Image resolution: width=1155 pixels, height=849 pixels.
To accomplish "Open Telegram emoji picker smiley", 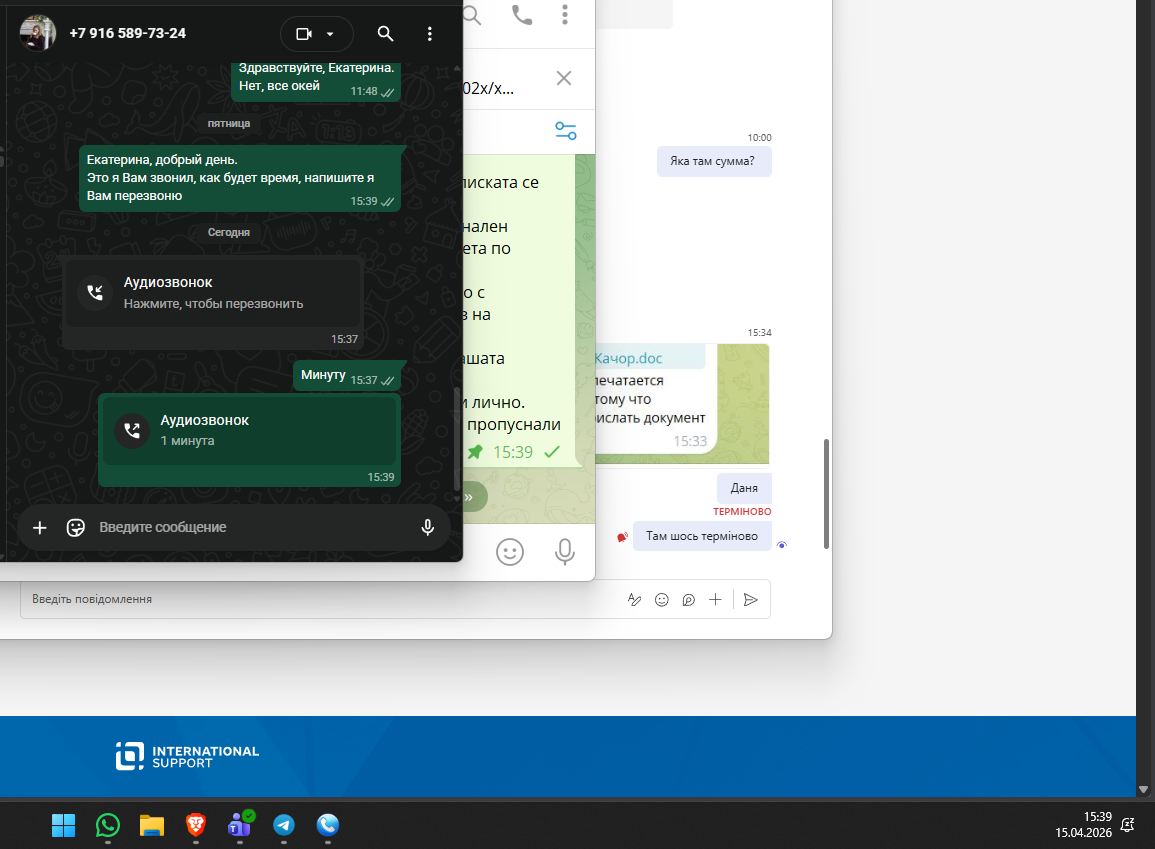I will [510, 552].
